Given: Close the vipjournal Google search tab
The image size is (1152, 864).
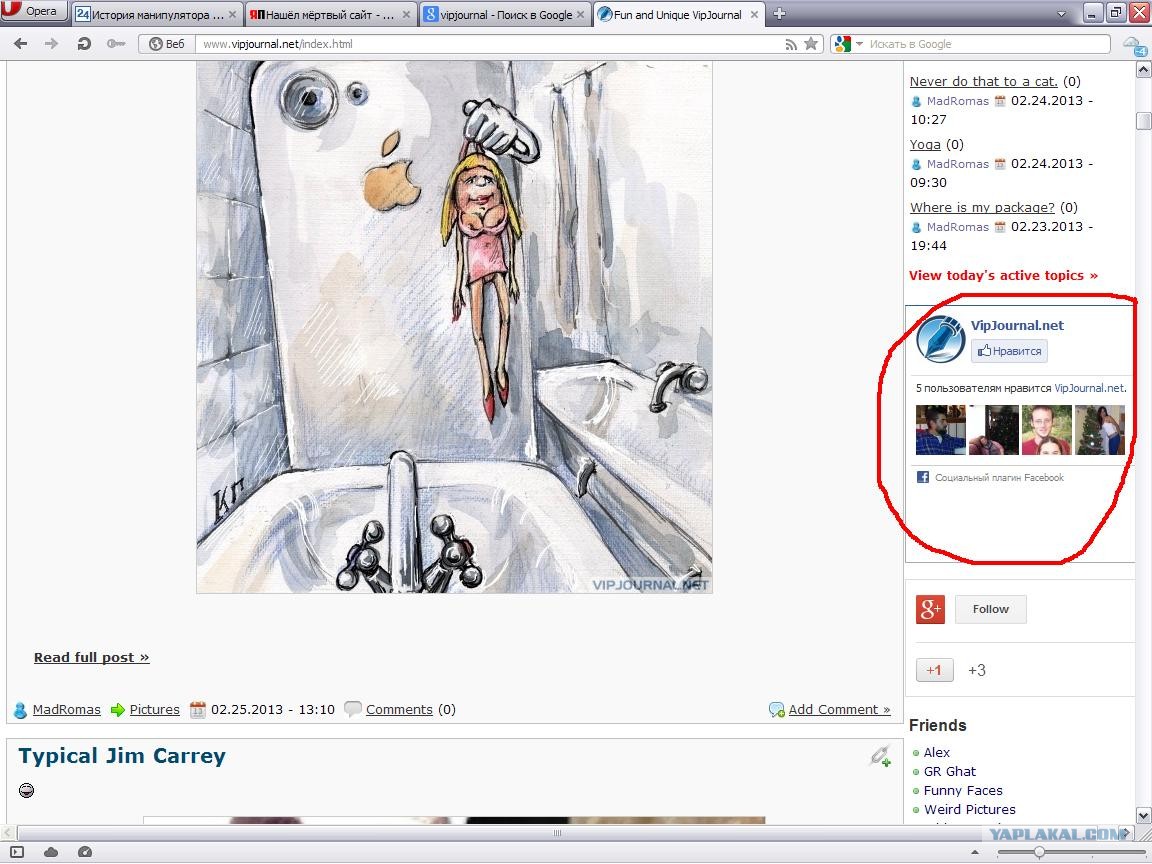Looking at the screenshot, I should [x=580, y=15].
